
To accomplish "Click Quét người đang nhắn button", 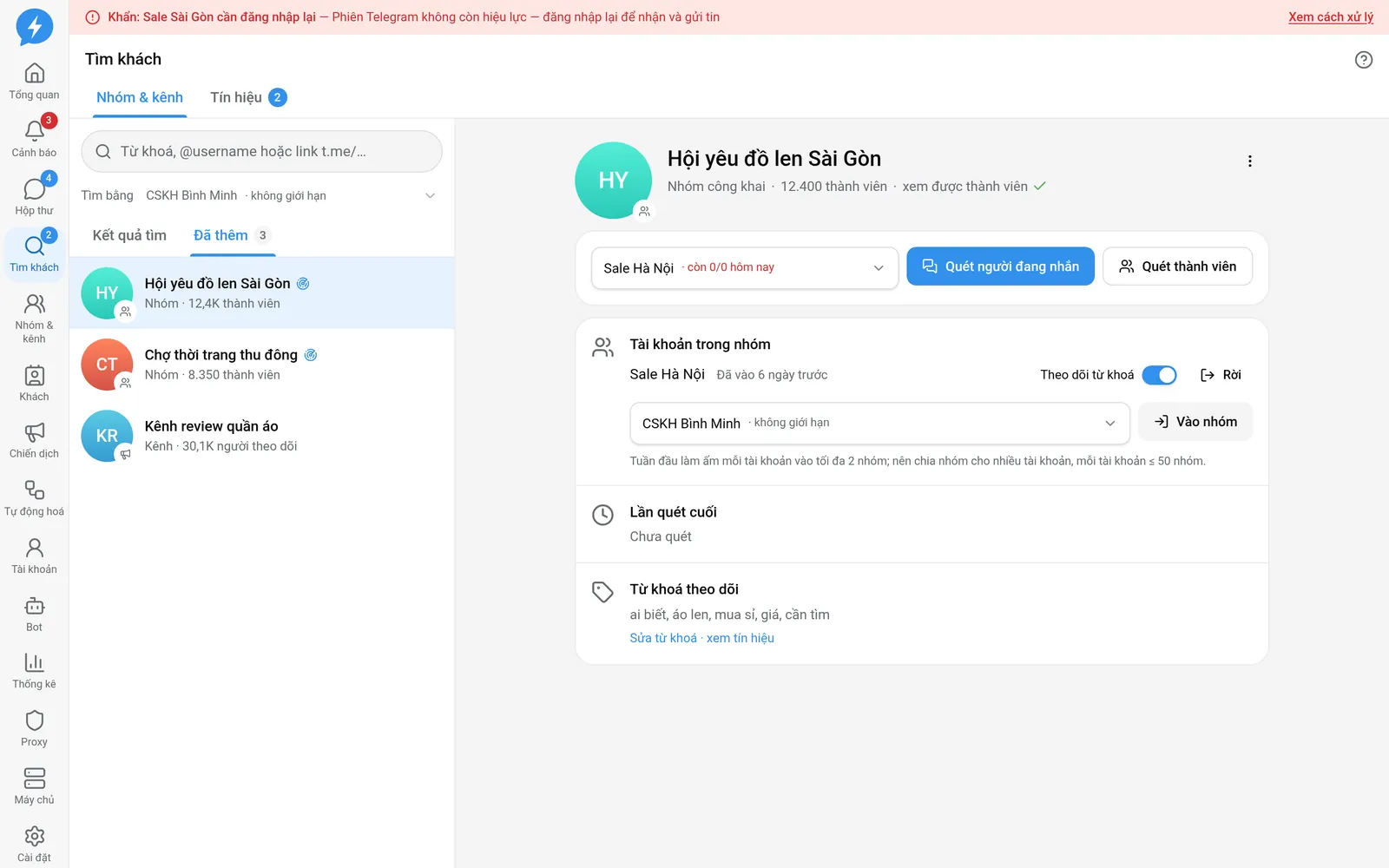I will [1000, 266].
